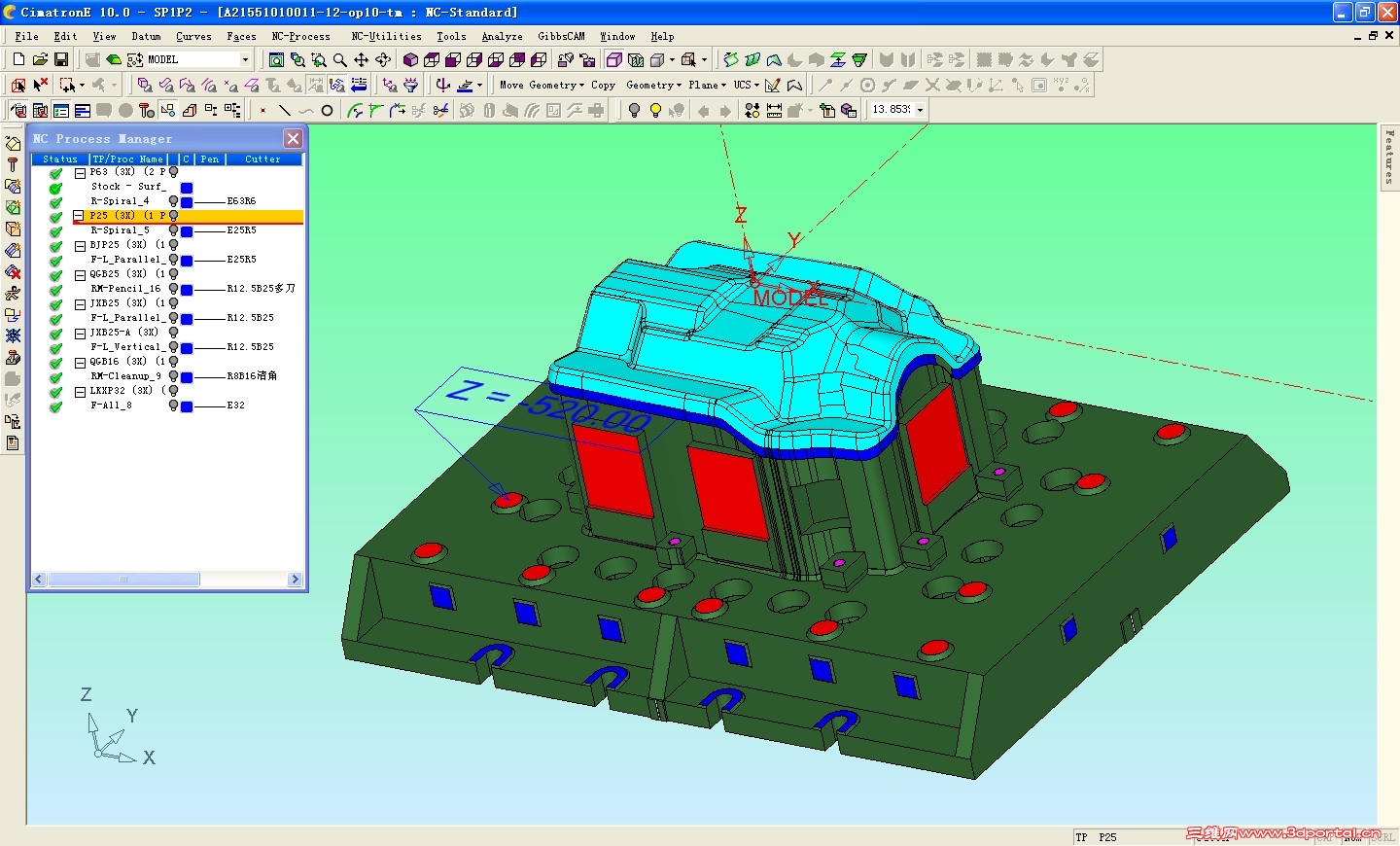Click the yellow light bulb icon
1400x846 pixels.
click(x=655, y=110)
